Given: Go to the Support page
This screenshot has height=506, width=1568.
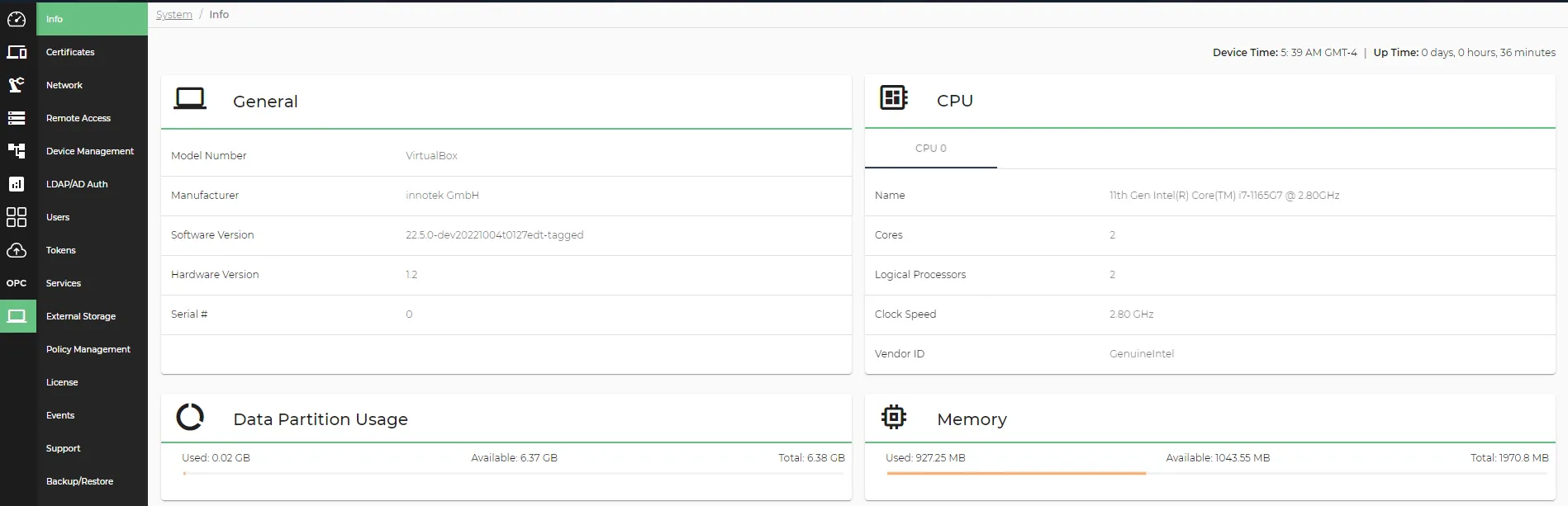Looking at the screenshot, I should pyautogui.click(x=92, y=448).
